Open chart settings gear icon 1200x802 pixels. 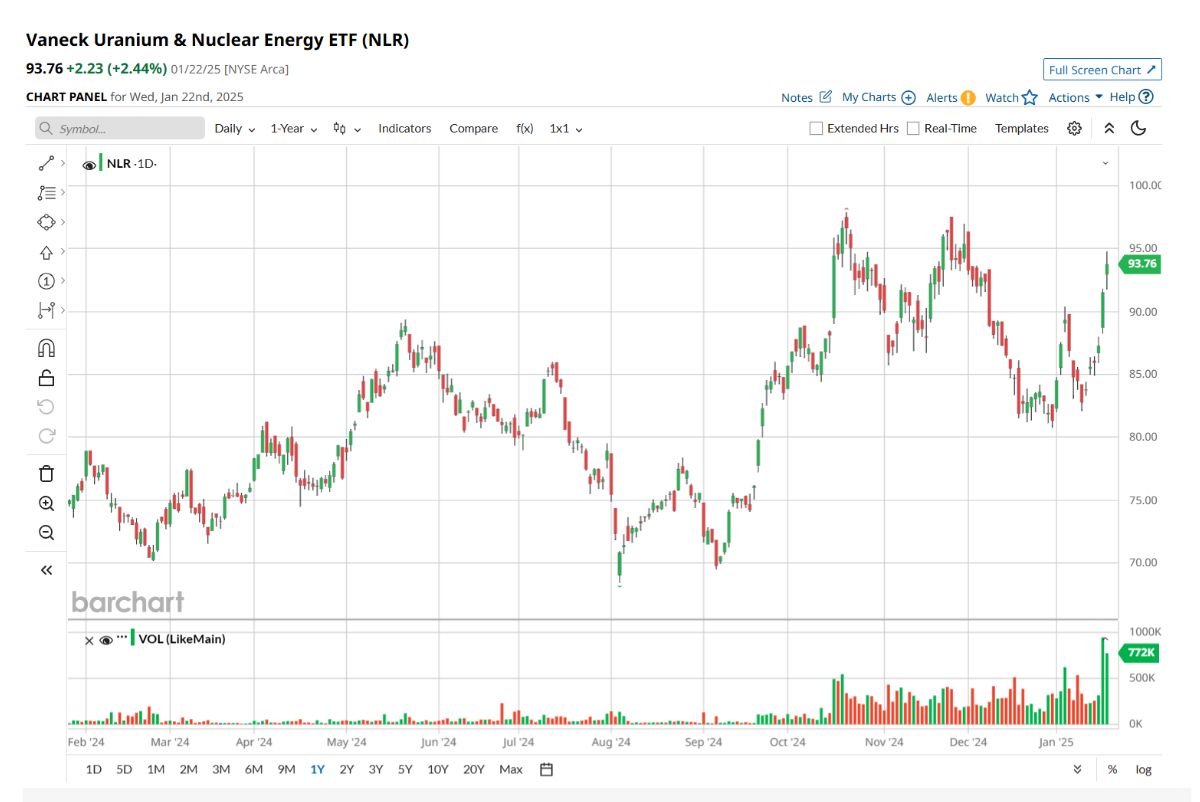tap(1074, 128)
